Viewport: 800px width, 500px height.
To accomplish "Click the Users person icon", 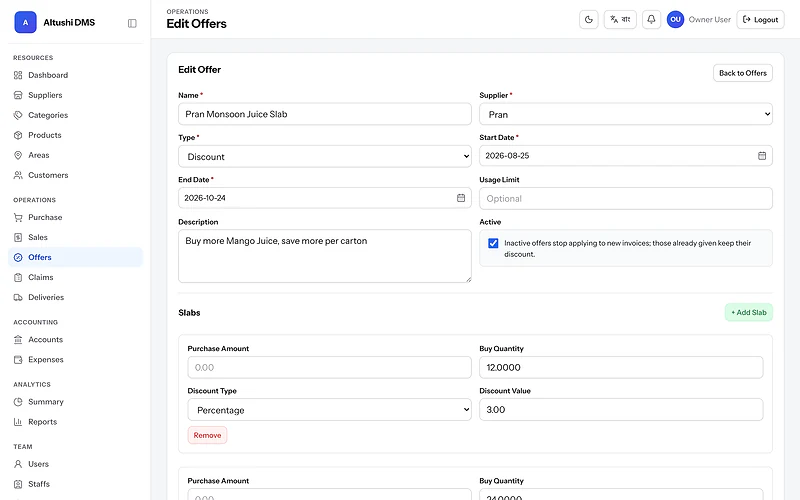I will [18, 464].
